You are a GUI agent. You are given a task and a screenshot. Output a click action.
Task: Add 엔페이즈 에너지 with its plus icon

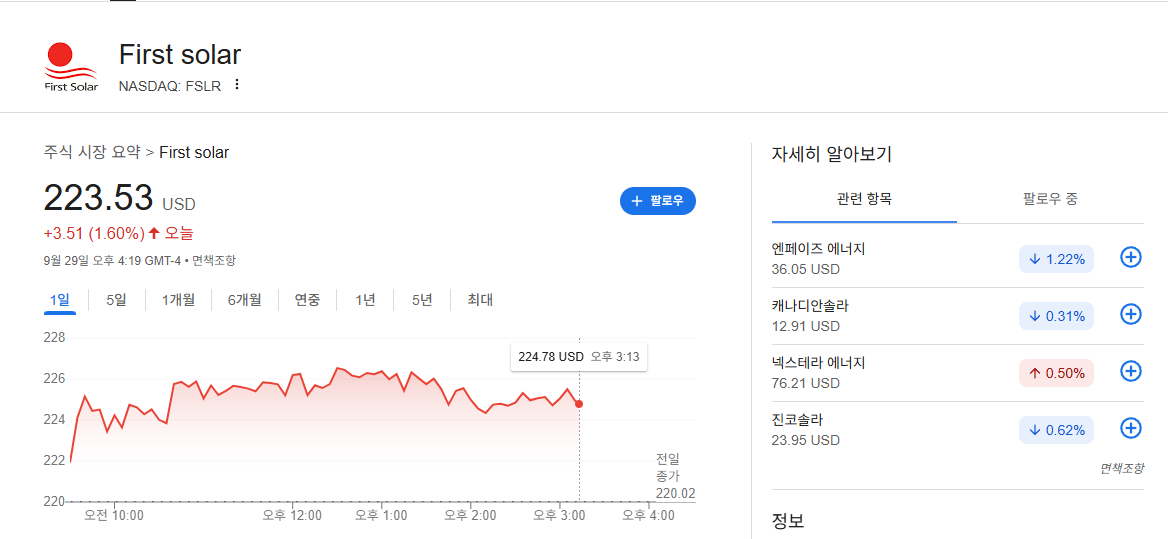point(1131,258)
